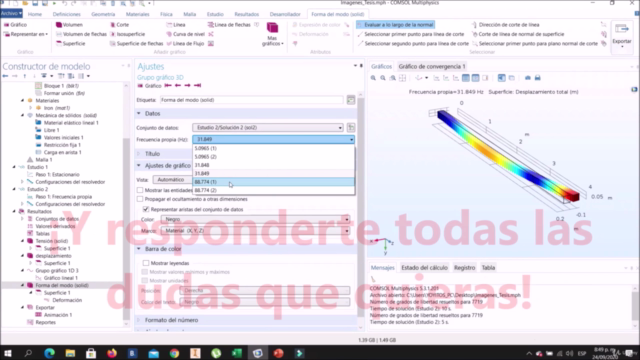Enable Evaluar a lo largo de la normal
This screenshot has width=640, height=360.
tap(395, 25)
